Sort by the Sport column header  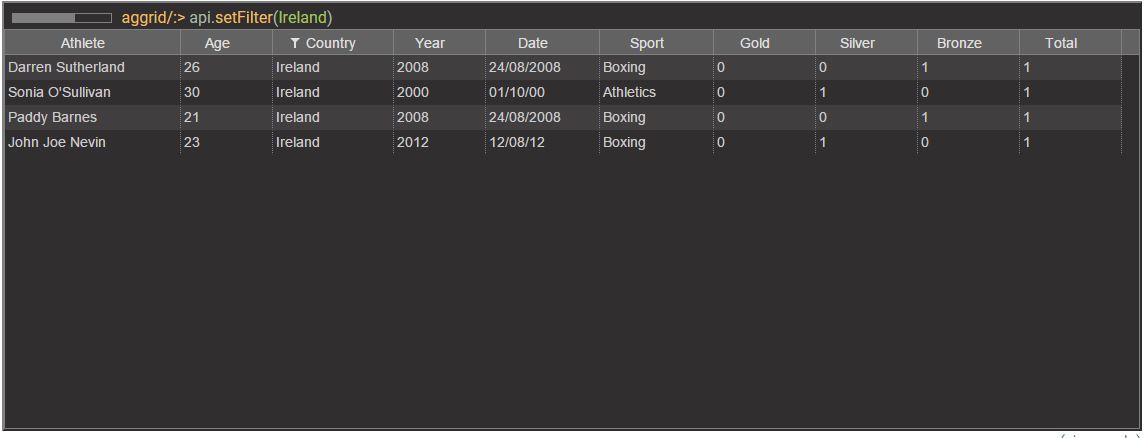pos(647,43)
